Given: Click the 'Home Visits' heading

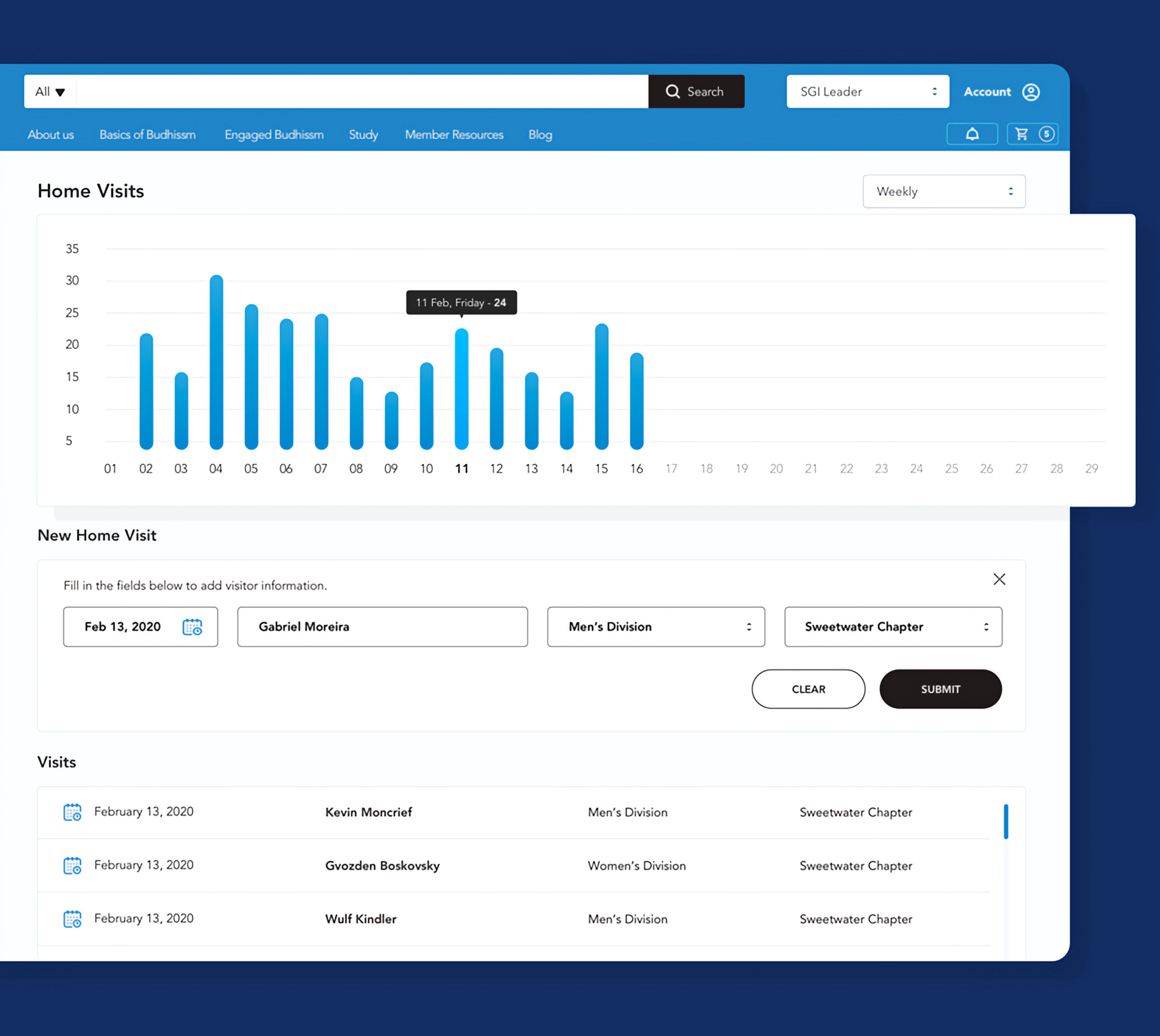Looking at the screenshot, I should pyautogui.click(x=91, y=191).
